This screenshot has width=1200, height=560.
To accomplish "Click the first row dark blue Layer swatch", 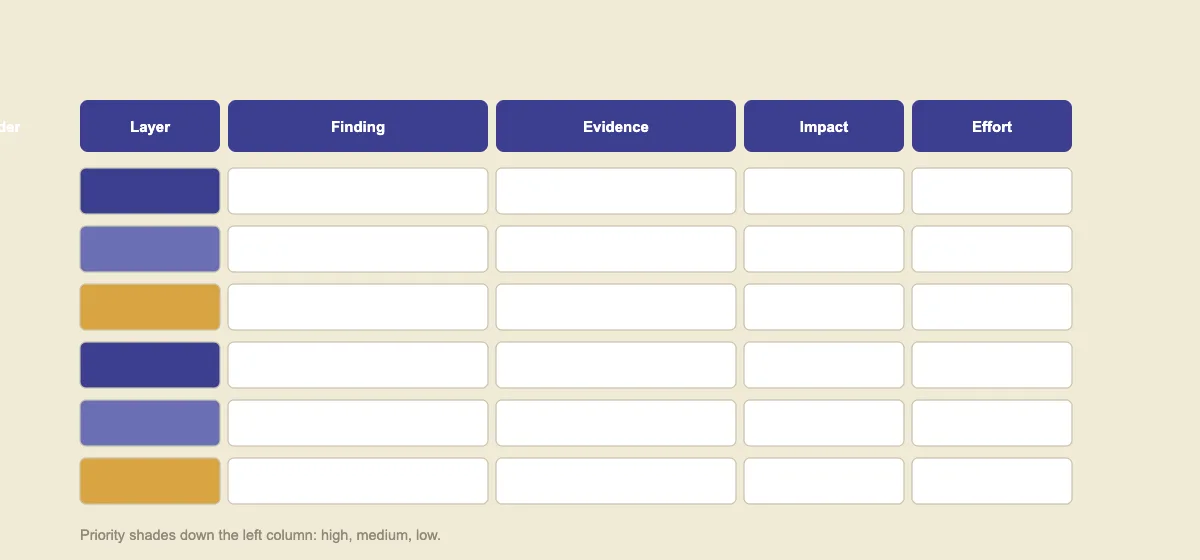I will pyautogui.click(x=150, y=191).
